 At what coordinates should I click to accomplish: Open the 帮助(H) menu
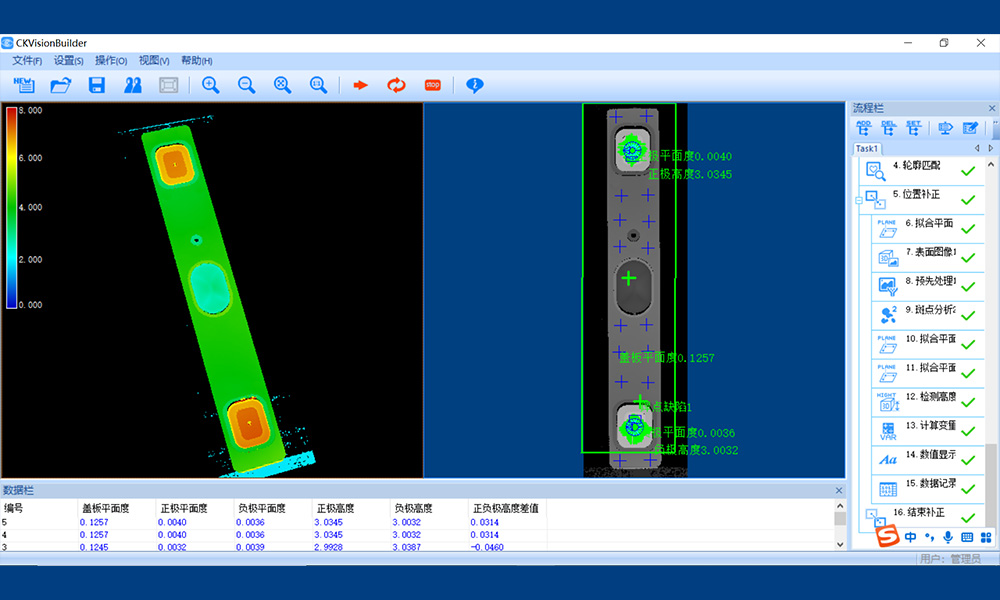click(x=196, y=61)
